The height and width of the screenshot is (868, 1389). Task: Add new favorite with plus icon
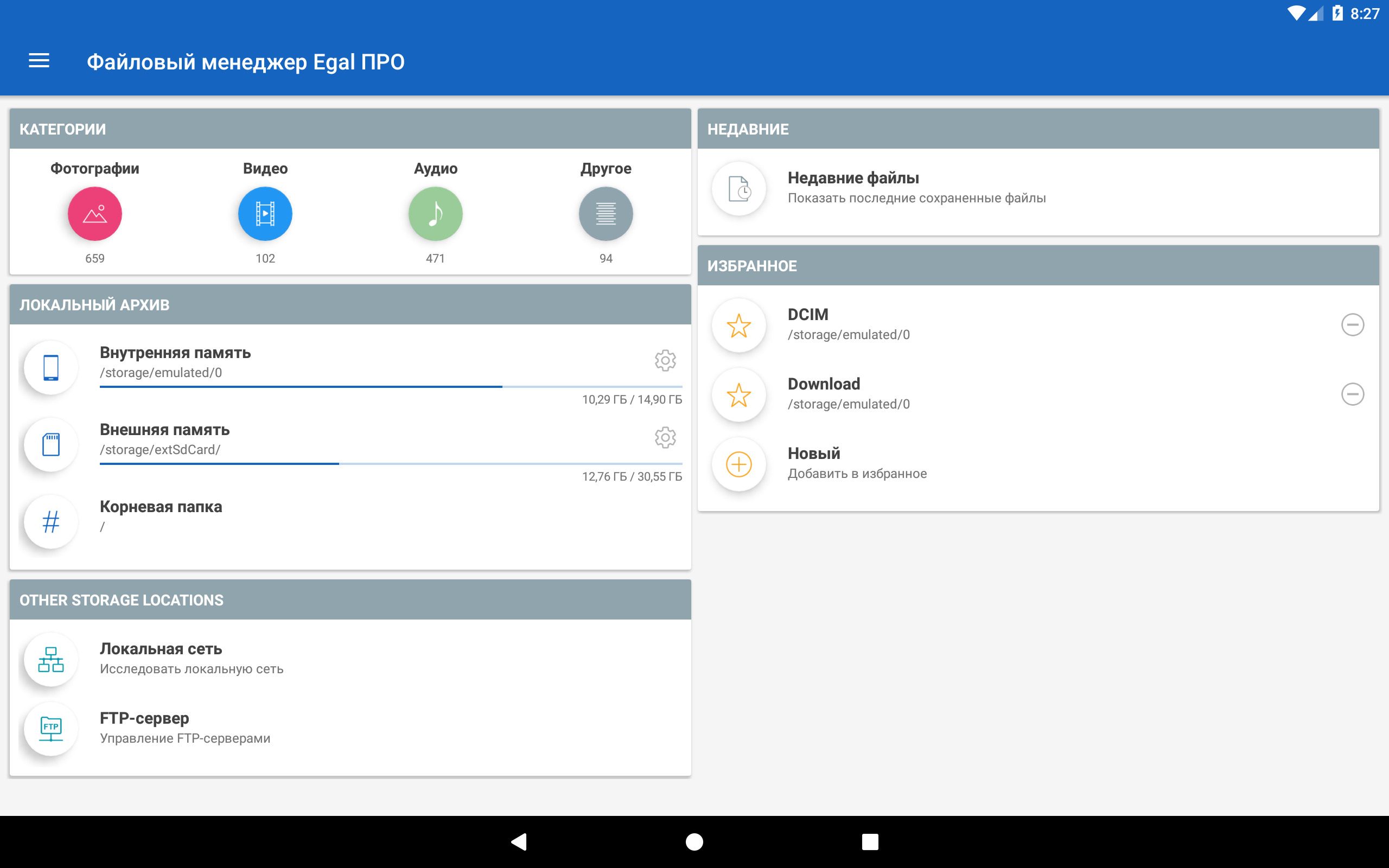coord(738,464)
